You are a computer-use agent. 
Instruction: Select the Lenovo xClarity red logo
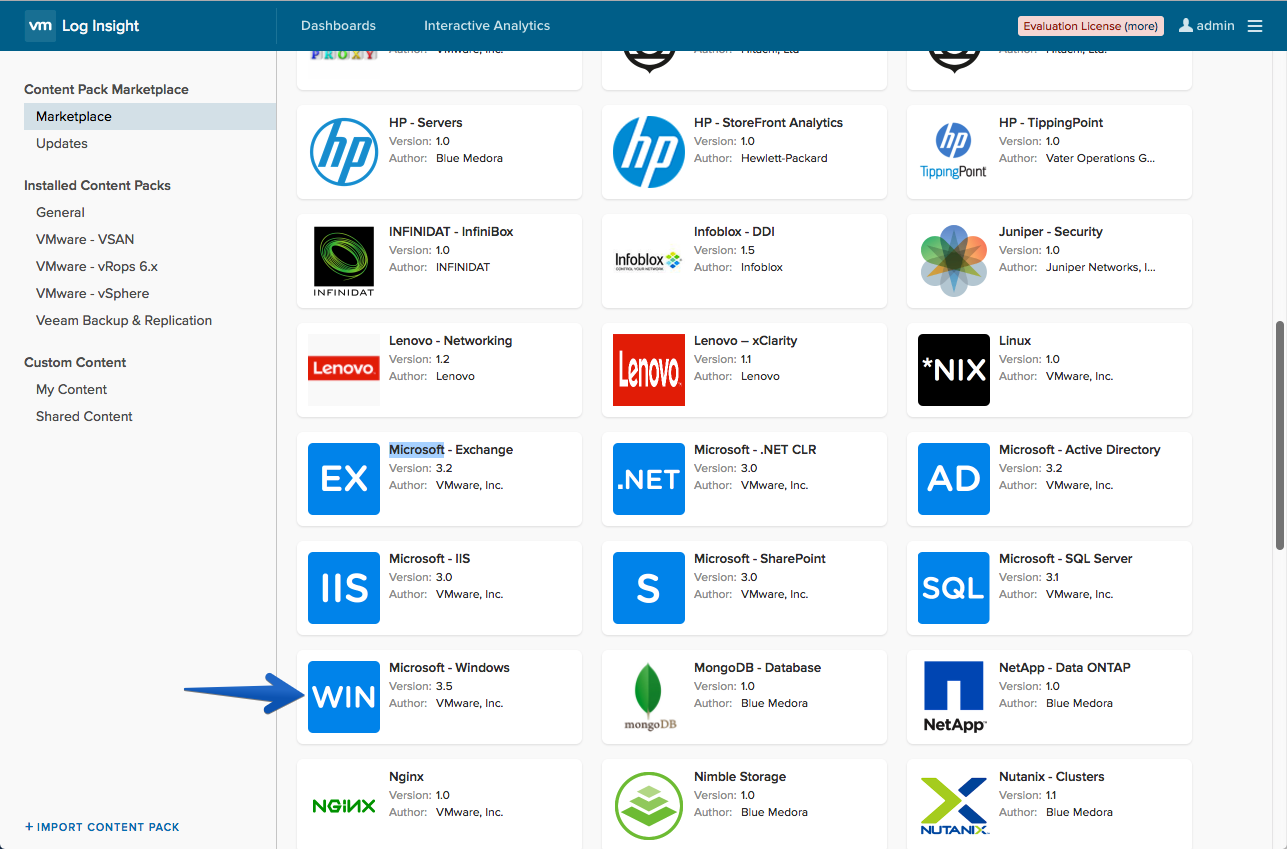649,370
